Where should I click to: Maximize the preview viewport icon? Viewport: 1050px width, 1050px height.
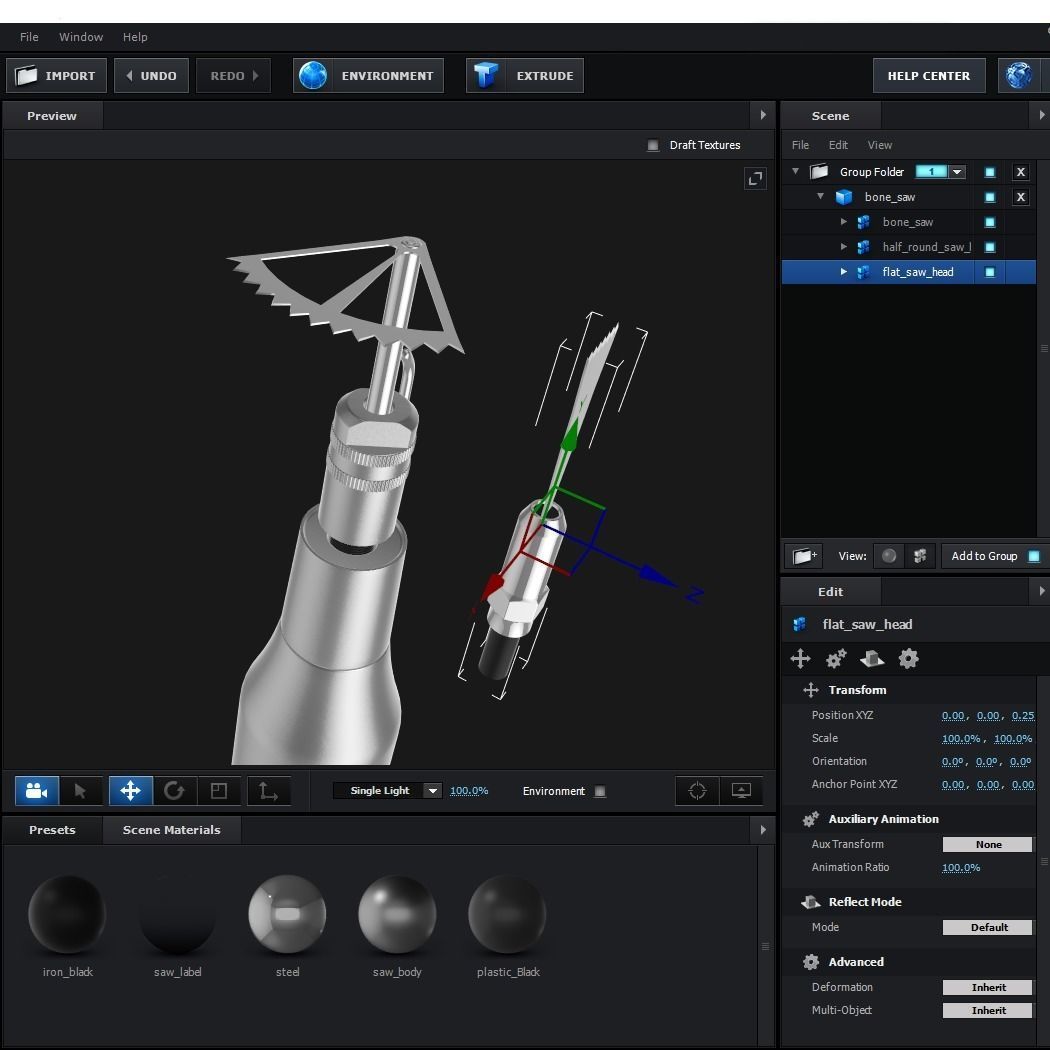point(755,179)
